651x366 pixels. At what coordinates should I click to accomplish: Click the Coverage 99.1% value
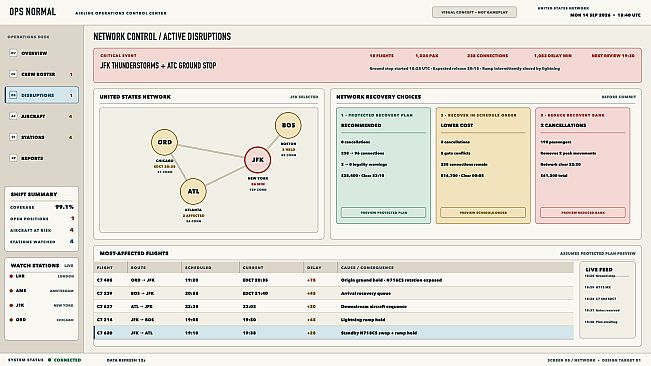pyautogui.click(x=64, y=207)
